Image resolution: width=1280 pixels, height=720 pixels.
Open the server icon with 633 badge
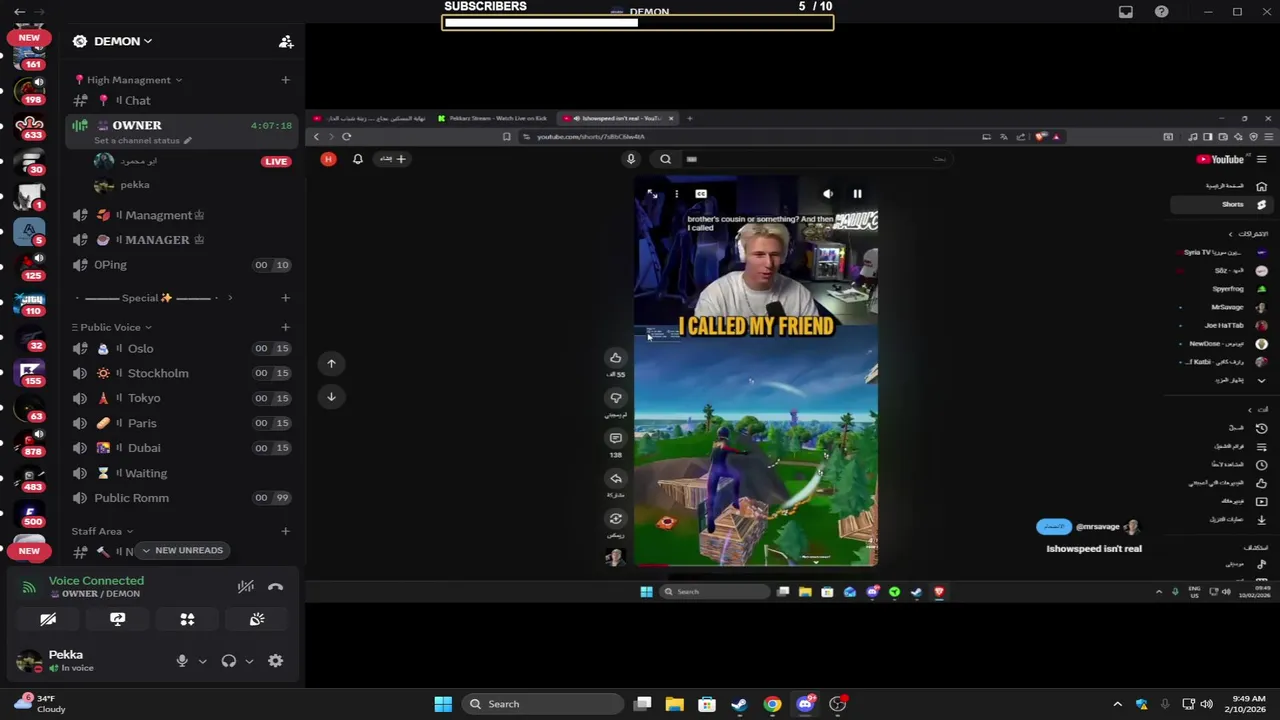(29, 128)
